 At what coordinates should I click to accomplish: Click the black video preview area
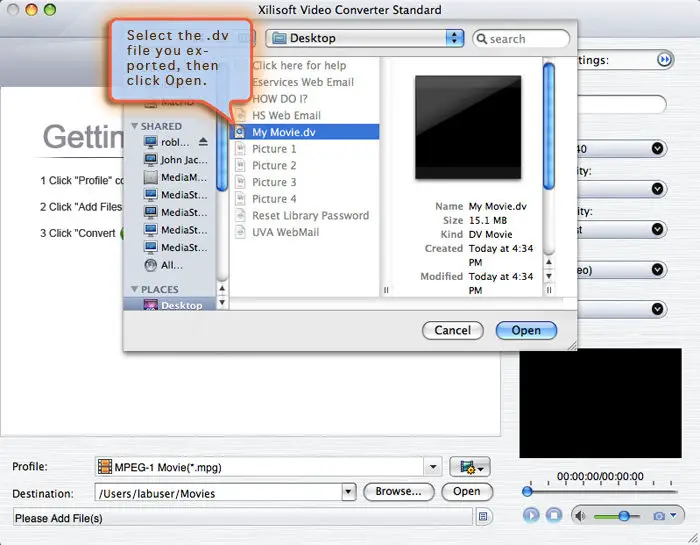click(x=600, y=404)
